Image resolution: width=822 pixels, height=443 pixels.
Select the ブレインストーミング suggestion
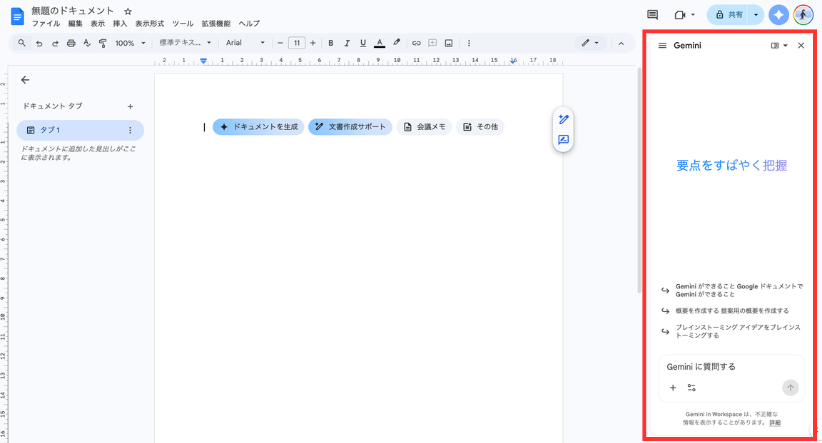tap(731, 331)
